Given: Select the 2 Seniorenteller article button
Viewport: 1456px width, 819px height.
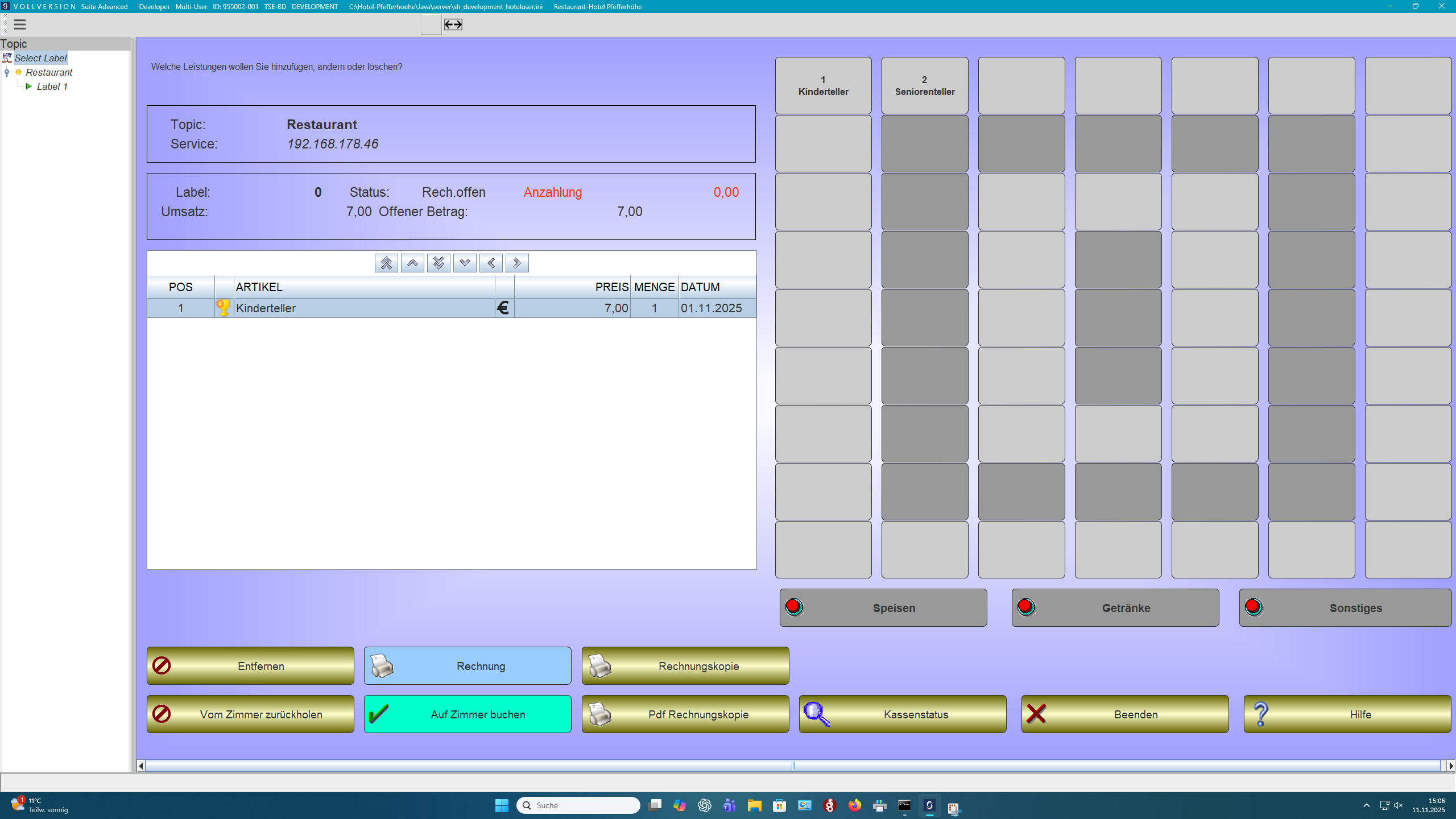Looking at the screenshot, I should pos(924,85).
